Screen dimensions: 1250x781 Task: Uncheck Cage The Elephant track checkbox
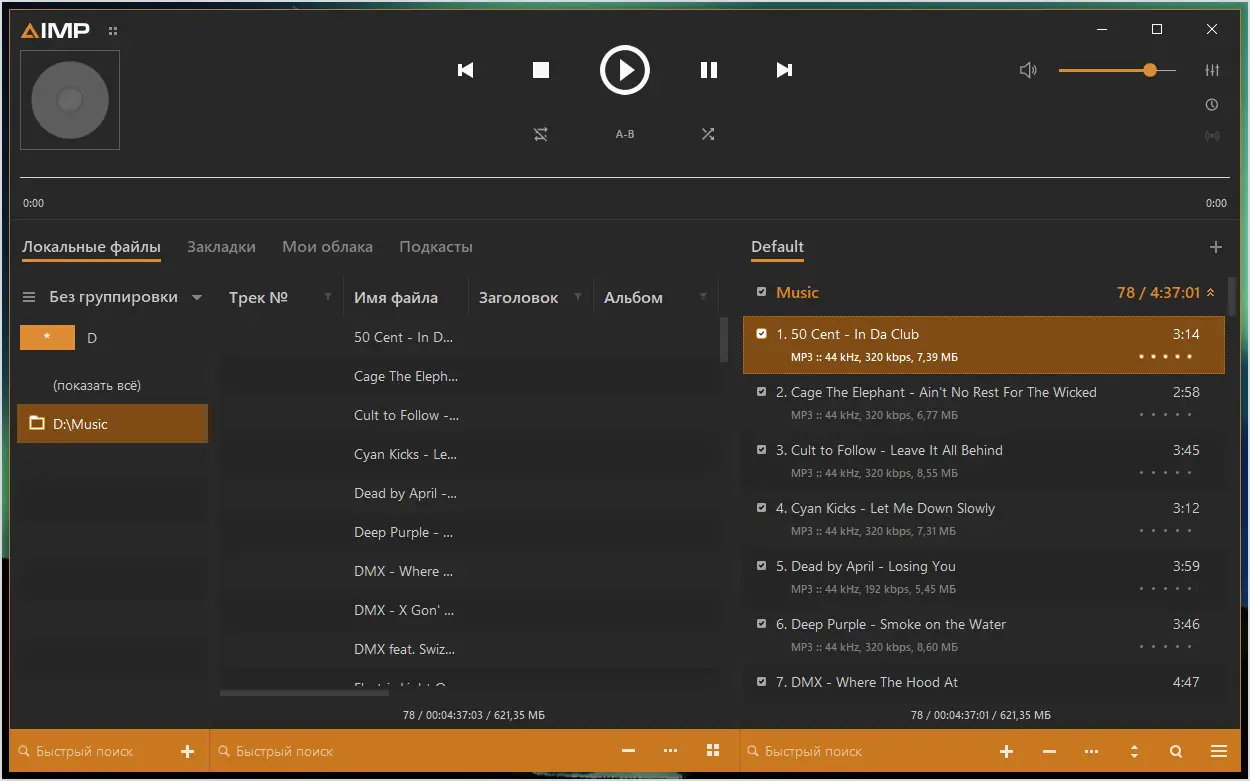[762, 392]
